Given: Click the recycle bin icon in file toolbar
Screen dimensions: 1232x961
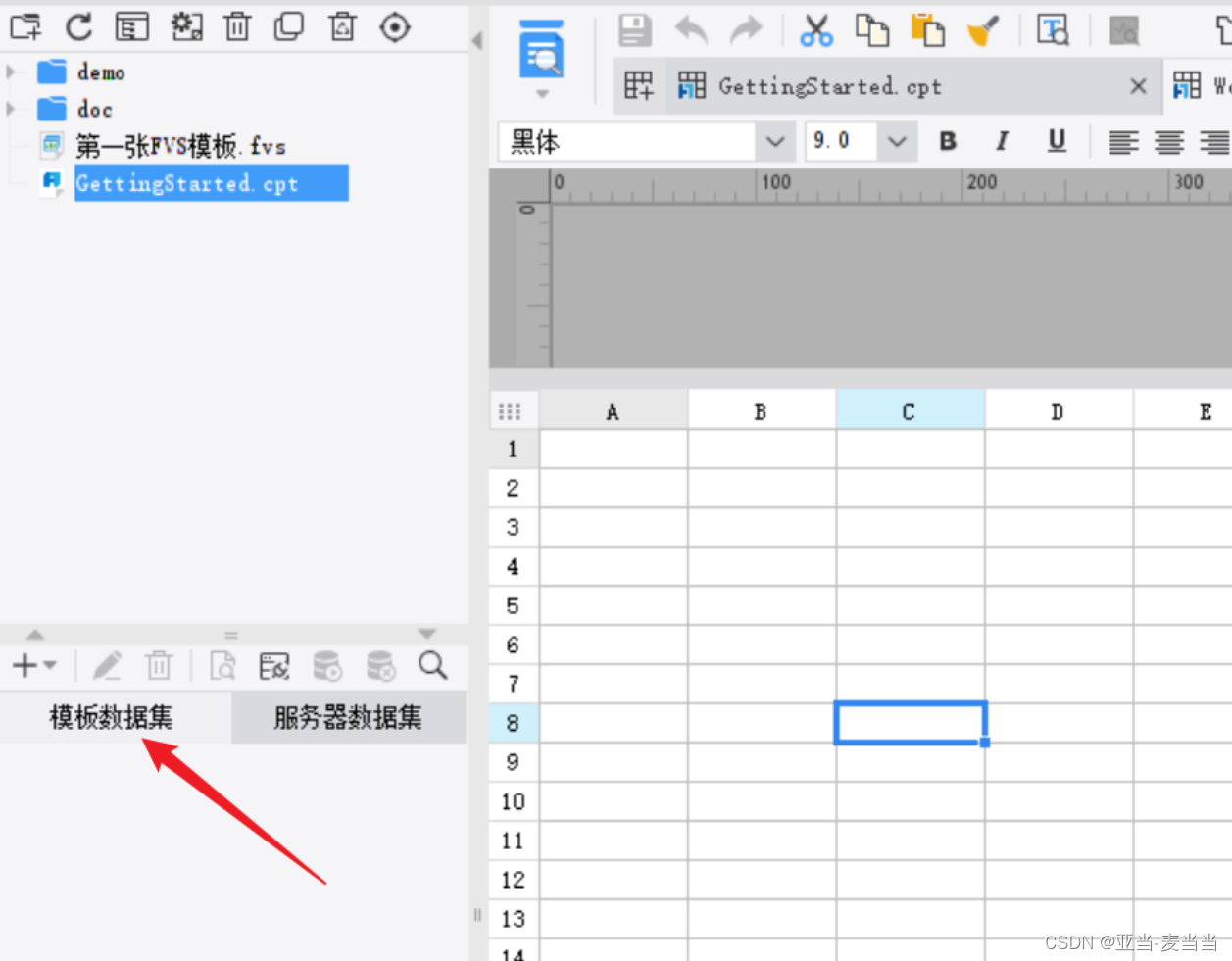Looking at the screenshot, I should tap(342, 27).
